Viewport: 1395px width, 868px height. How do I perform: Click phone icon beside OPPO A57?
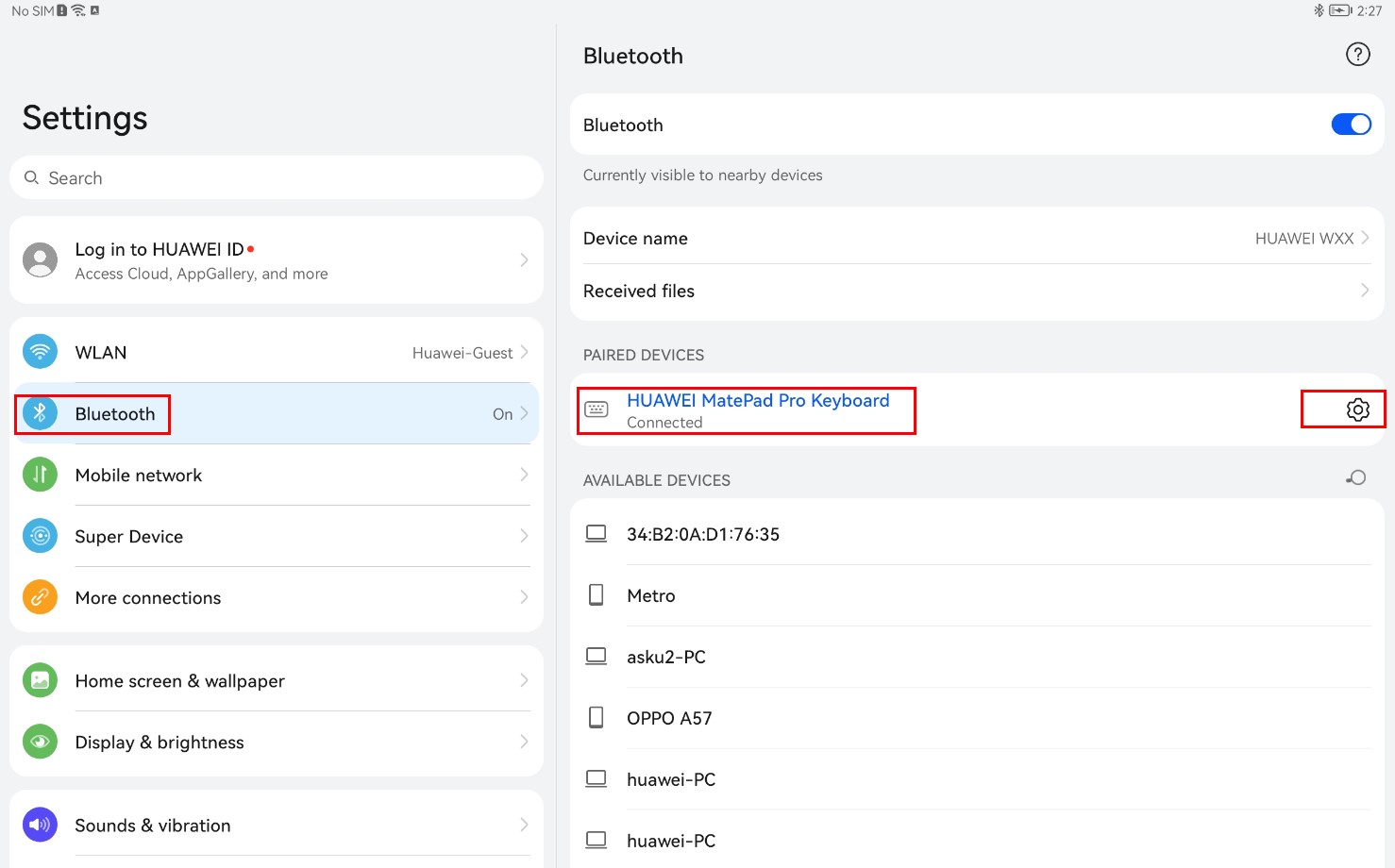[x=597, y=717]
